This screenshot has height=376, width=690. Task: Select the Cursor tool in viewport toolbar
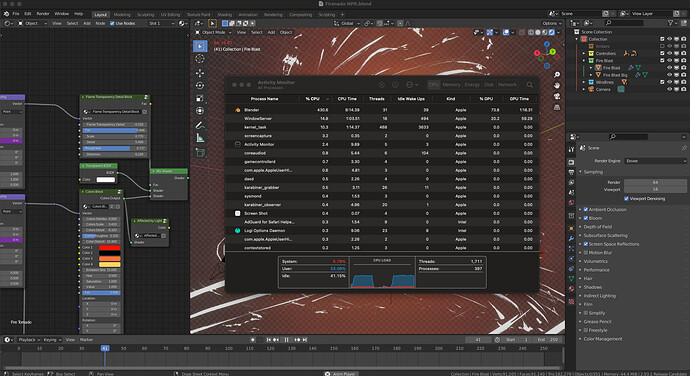[x=200, y=59]
